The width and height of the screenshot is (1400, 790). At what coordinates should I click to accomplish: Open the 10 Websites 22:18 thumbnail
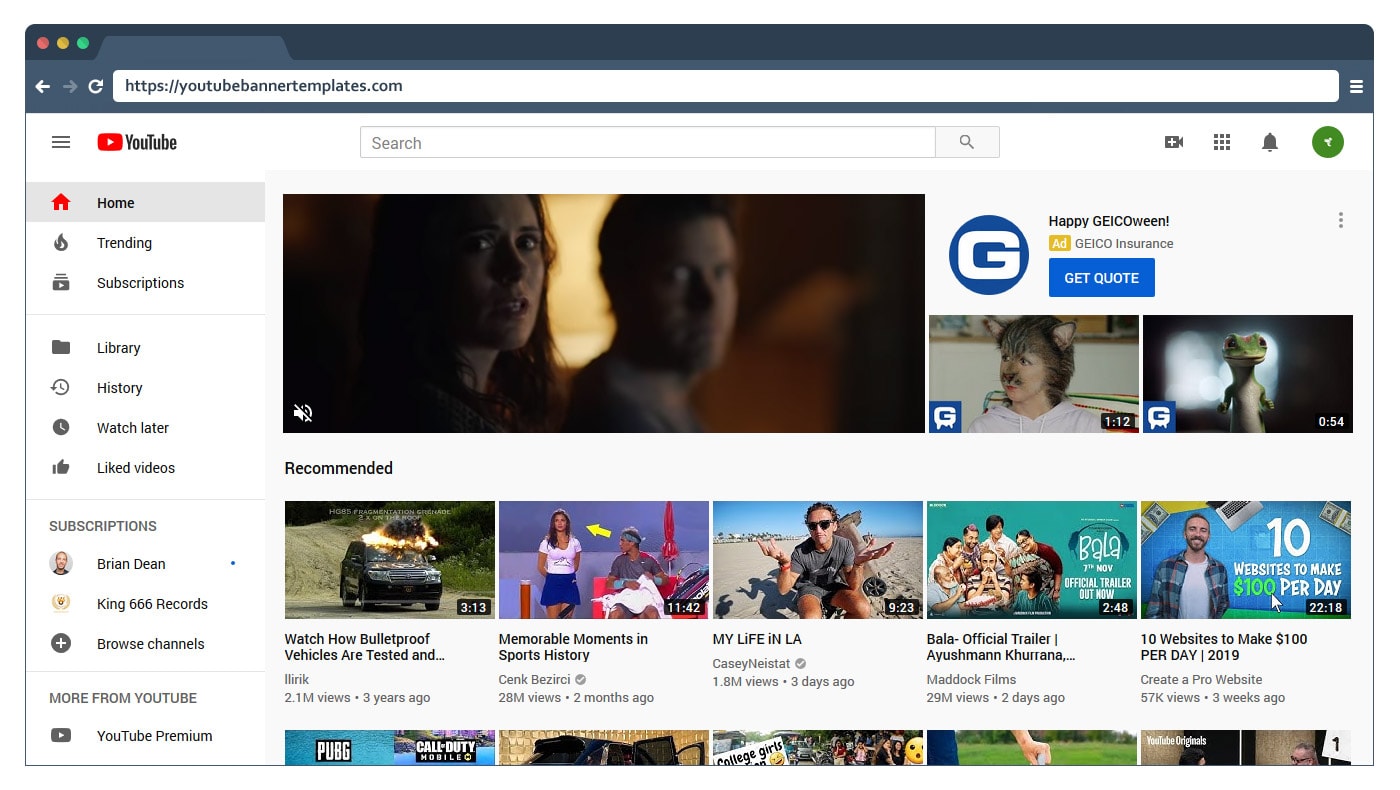pos(1246,560)
